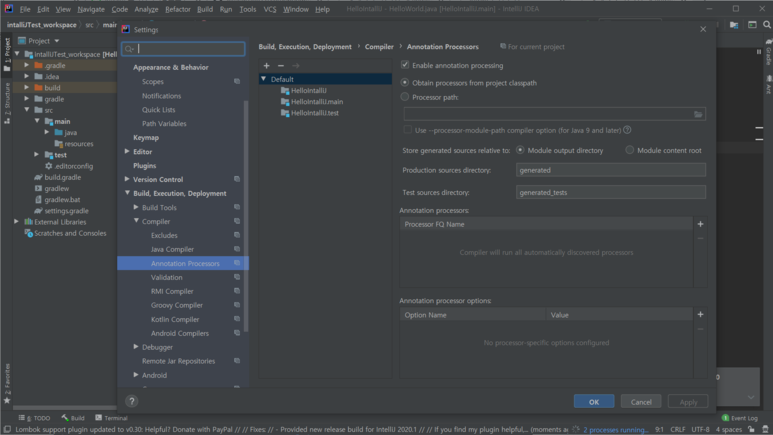Add a processor FQ name entry
Screen dimensions: 773x435
[x=700, y=224]
